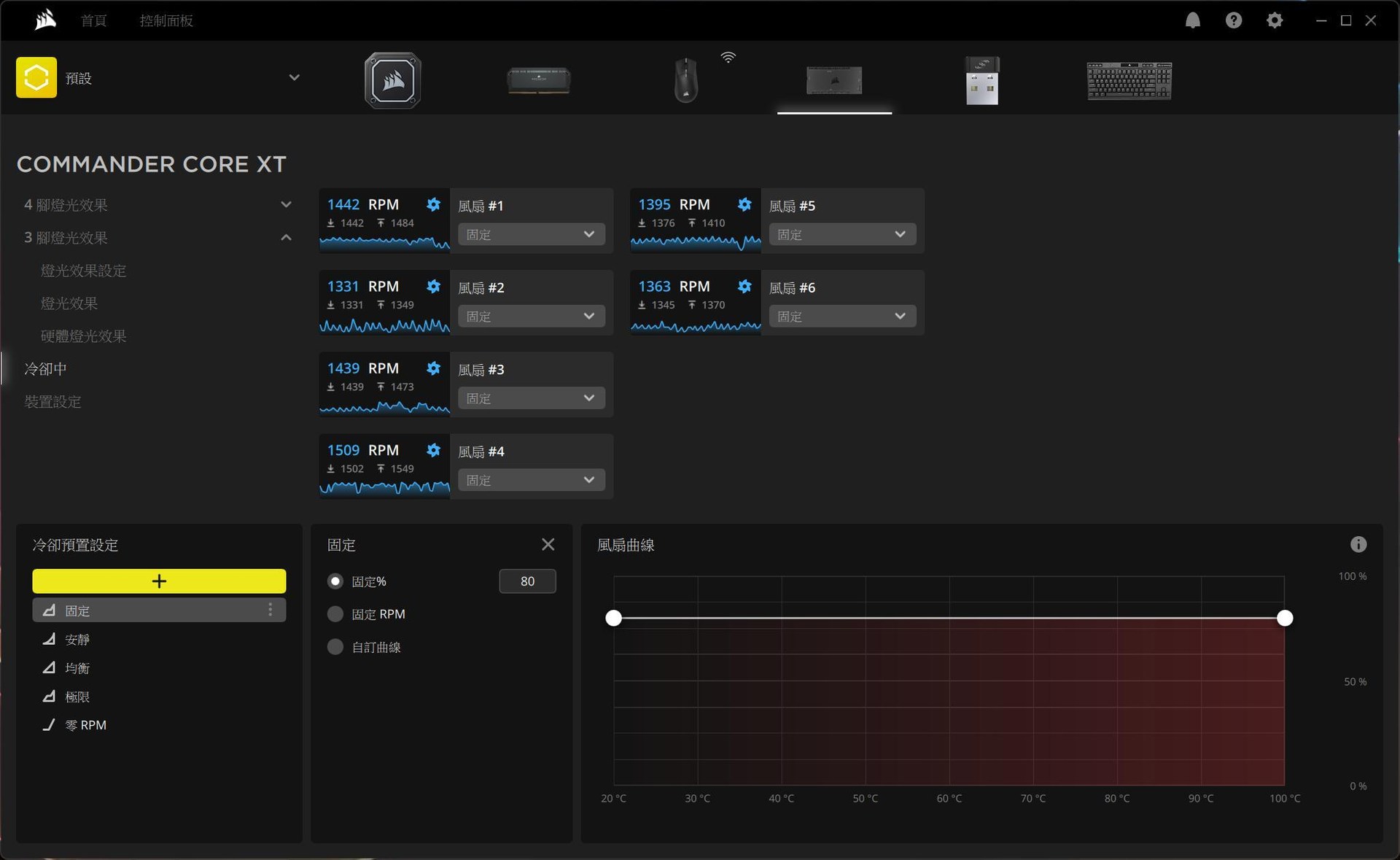Show fan curve info icon
The image size is (1400, 860).
(x=1358, y=544)
